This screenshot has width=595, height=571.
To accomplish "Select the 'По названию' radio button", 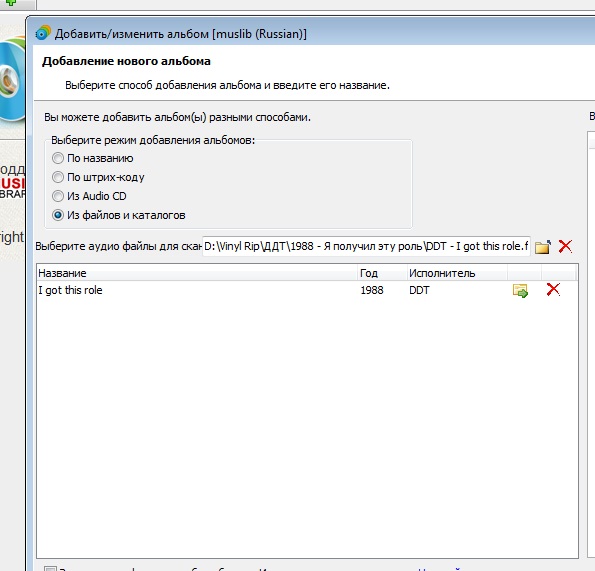I will 58,158.
